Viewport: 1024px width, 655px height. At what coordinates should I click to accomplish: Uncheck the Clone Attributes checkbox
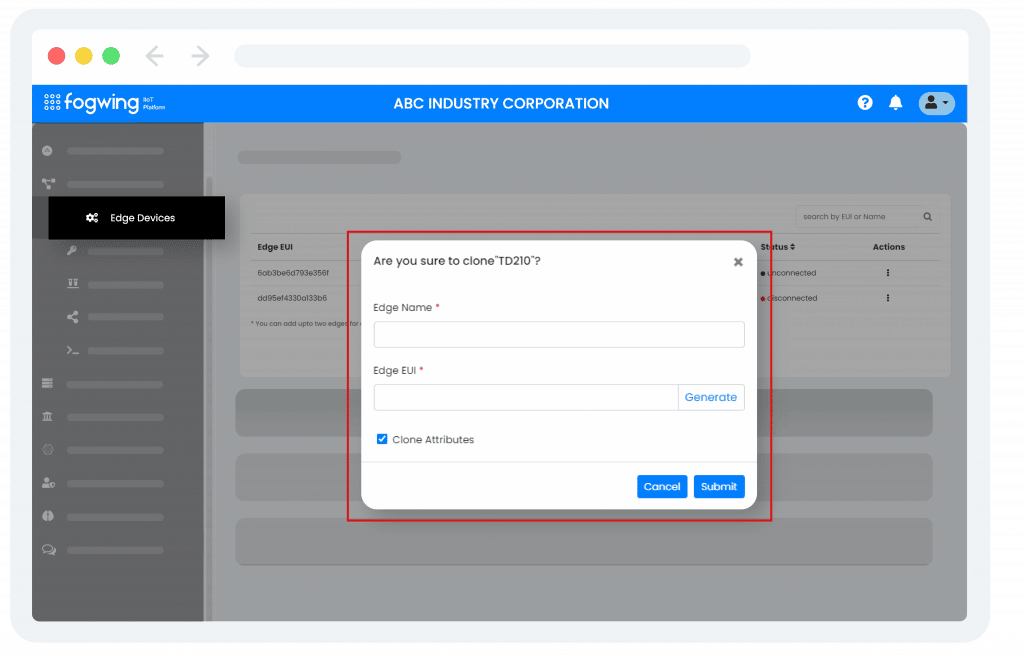tap(382, 439)
